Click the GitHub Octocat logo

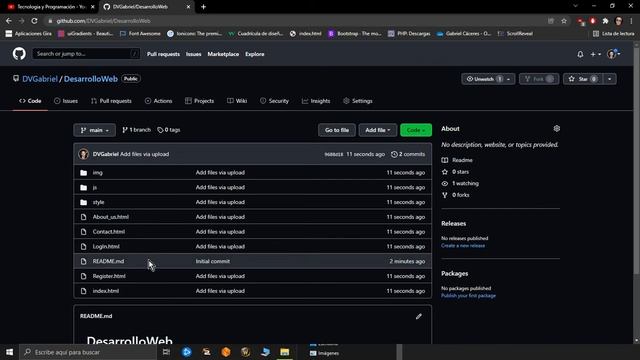[19, 54]
